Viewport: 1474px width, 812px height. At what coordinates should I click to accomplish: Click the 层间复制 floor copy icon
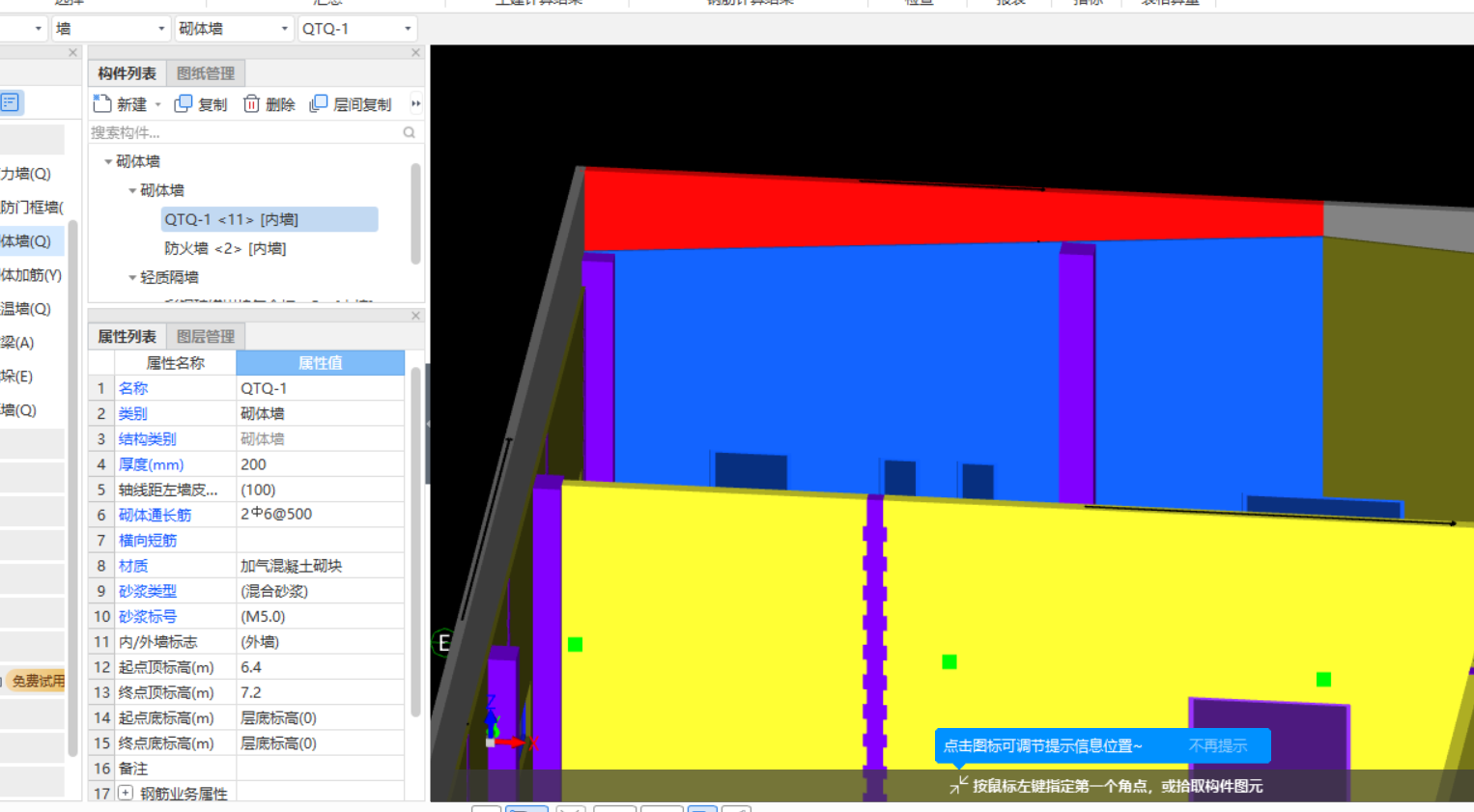click(x=319, y=103)
